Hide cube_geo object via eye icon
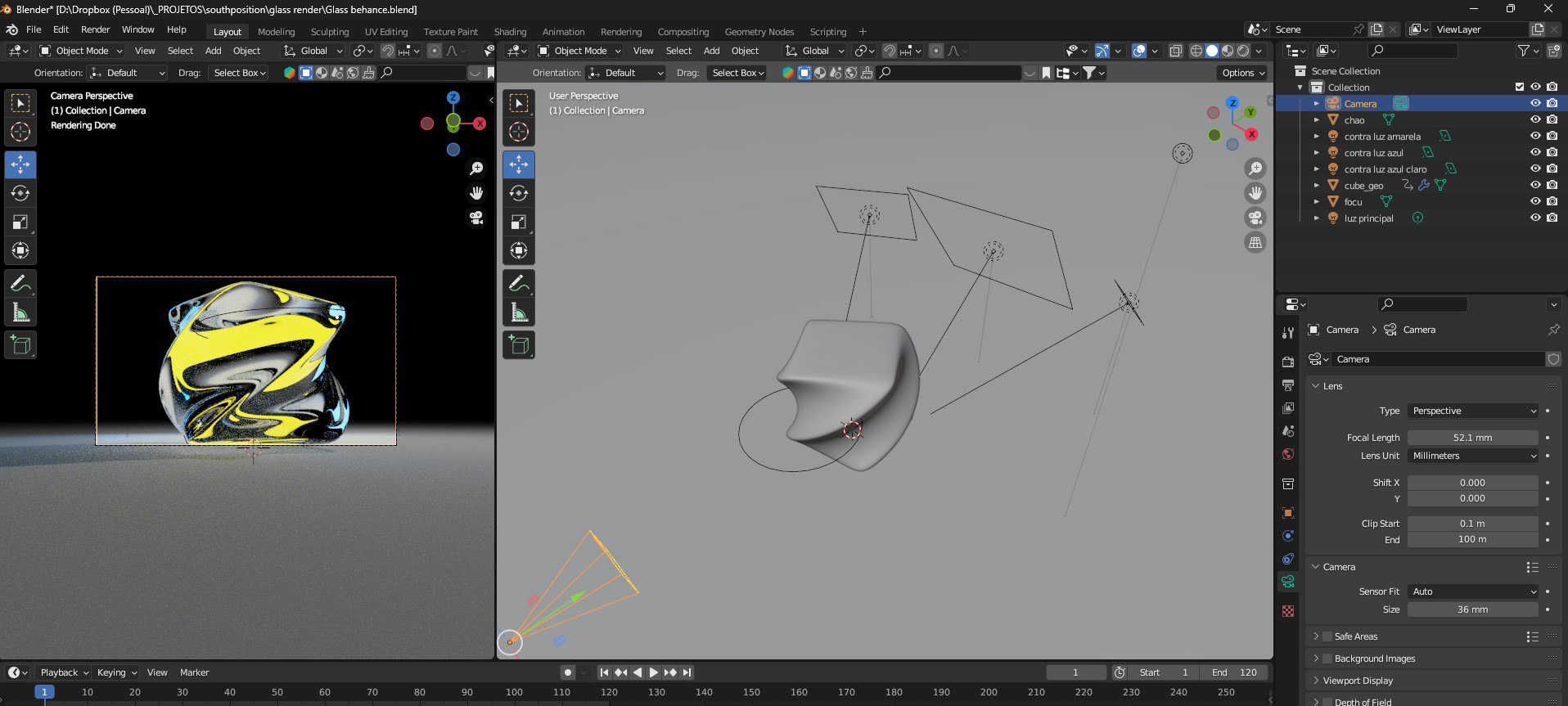Viewport: 1568px width, 706px height. (x=1535, y=185)
